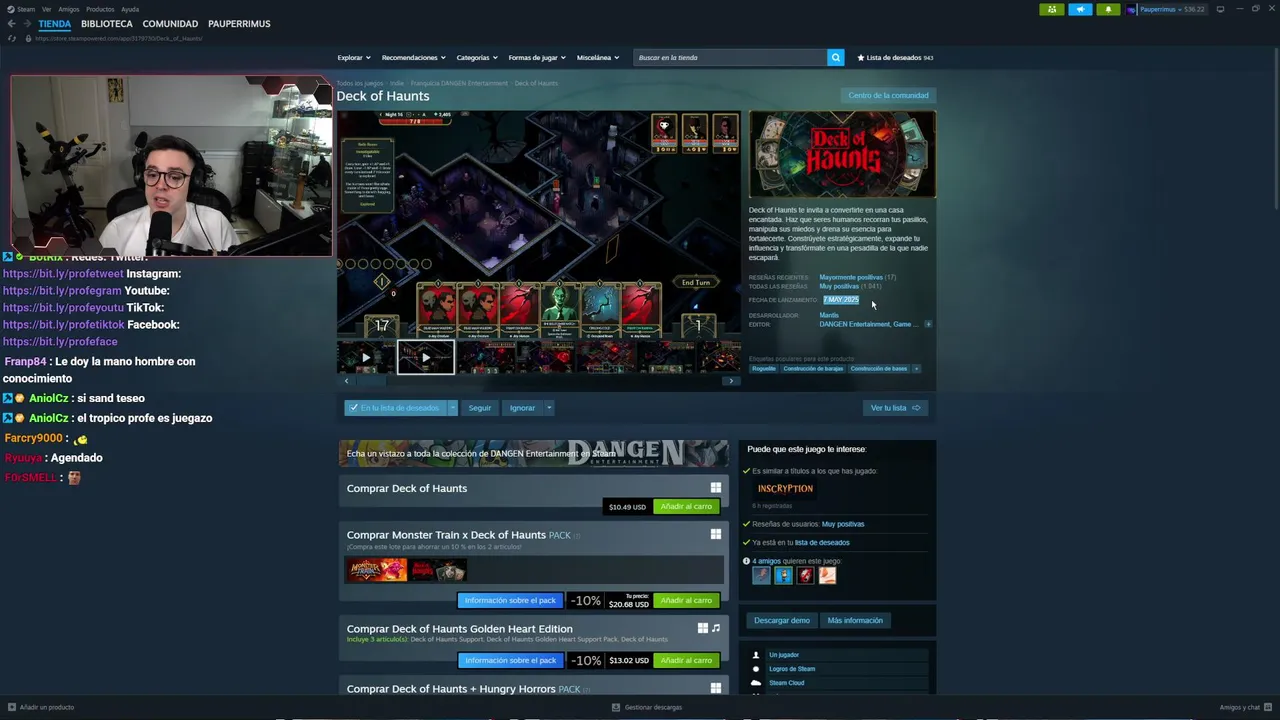Click Descargar demo button
Screen dimensions: 1280x720
782,621
